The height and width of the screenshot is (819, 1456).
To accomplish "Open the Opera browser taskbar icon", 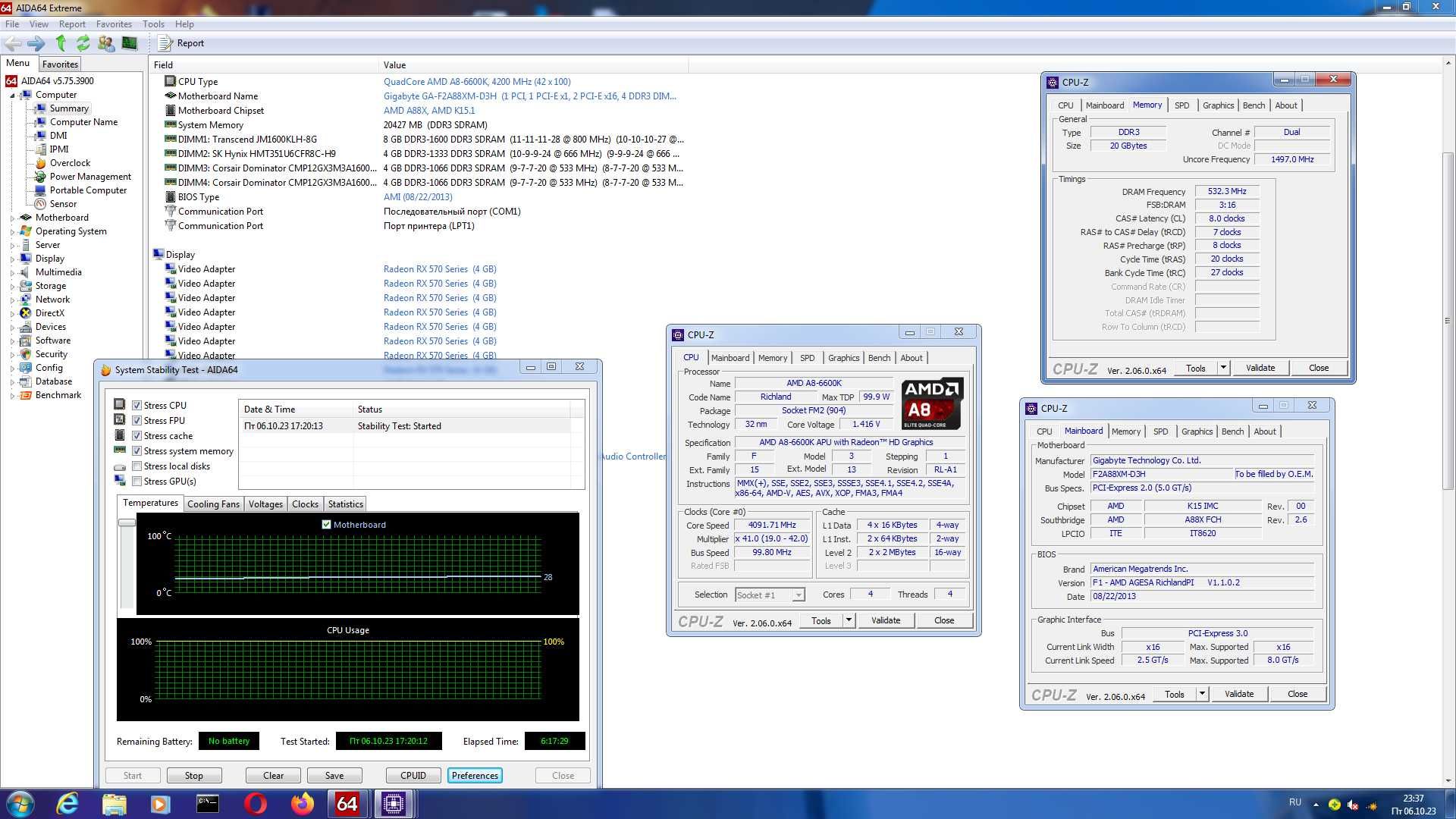I will 256,804.
